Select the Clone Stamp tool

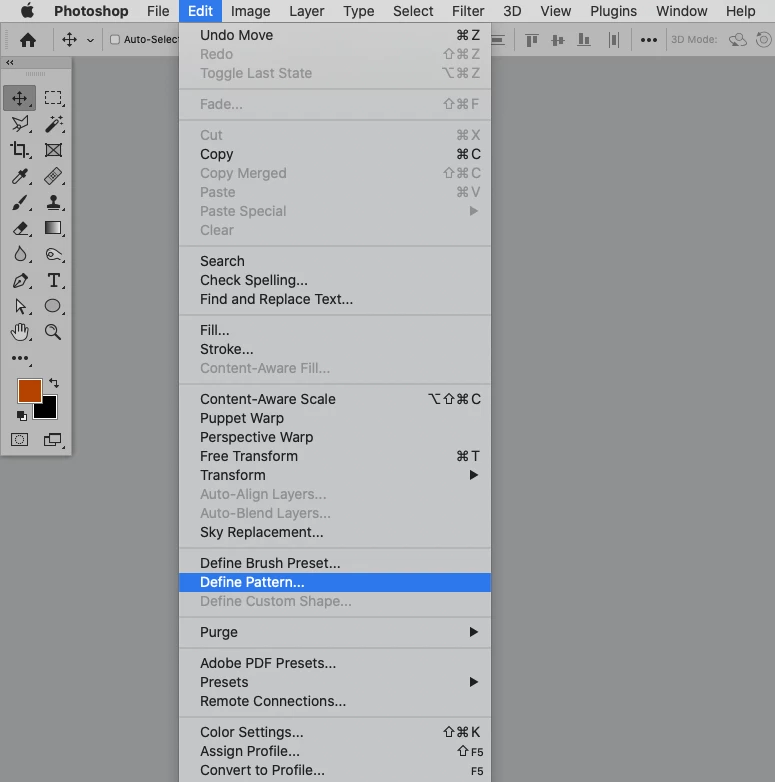tap(53, 202)
